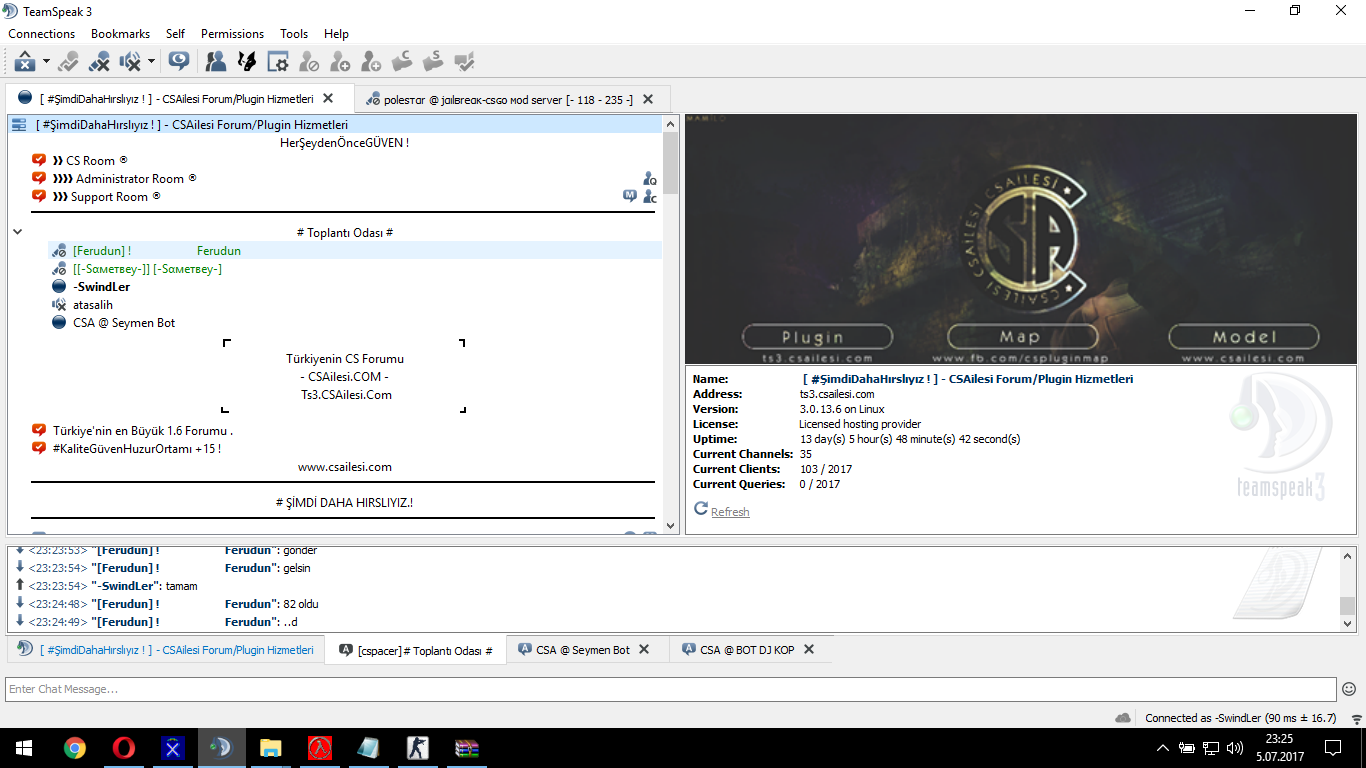Screen dimensions: 1366x768
Task: Open Windows Start menu
Action: [24, 748]
